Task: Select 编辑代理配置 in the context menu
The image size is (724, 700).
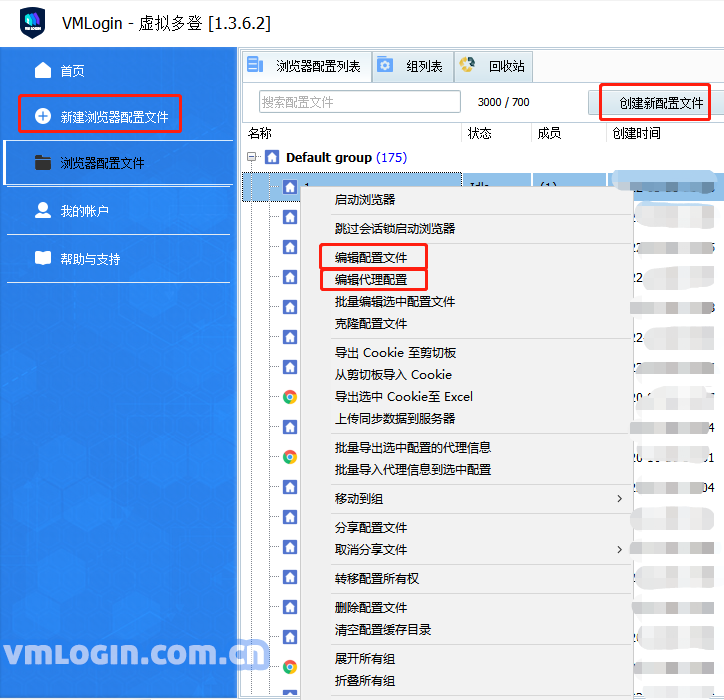Action: click(371, 280)
